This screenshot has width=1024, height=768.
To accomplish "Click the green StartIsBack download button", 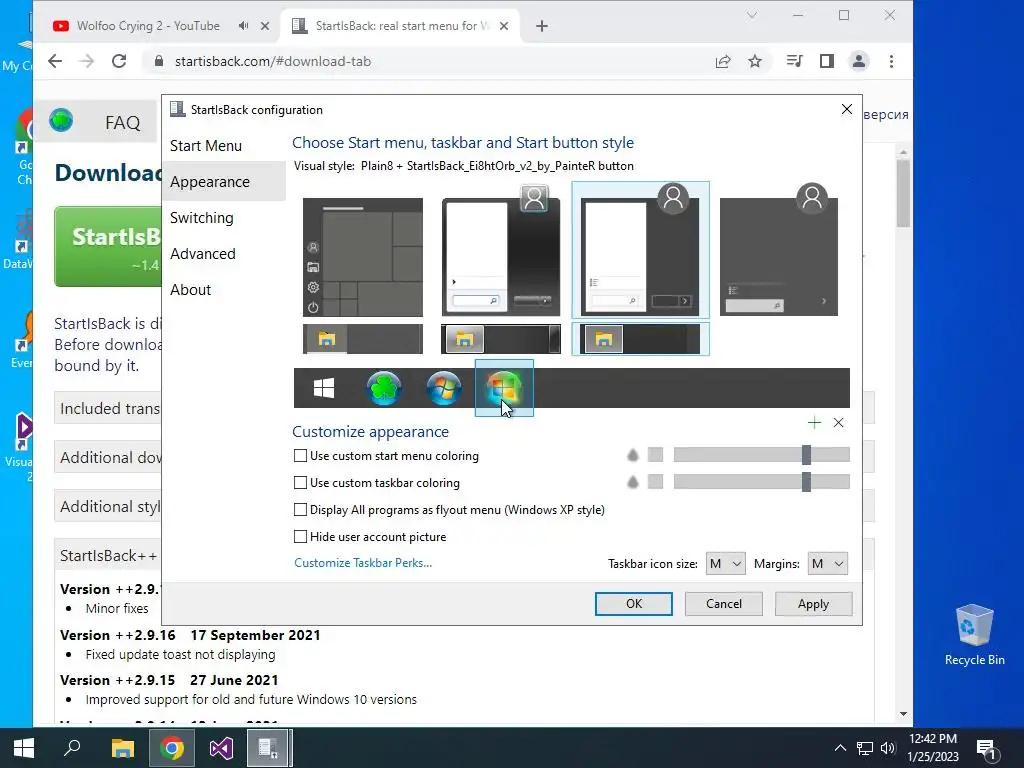I will click(x=108, y=247).
